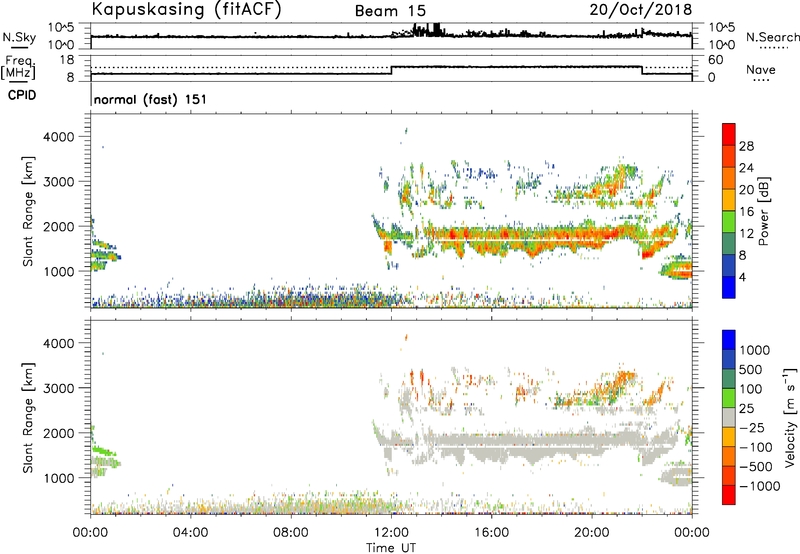800x554 pixels.
Task: Click the '1000' range tick in velocity panel
Action: pyautogui.click(x=59, y=478)
